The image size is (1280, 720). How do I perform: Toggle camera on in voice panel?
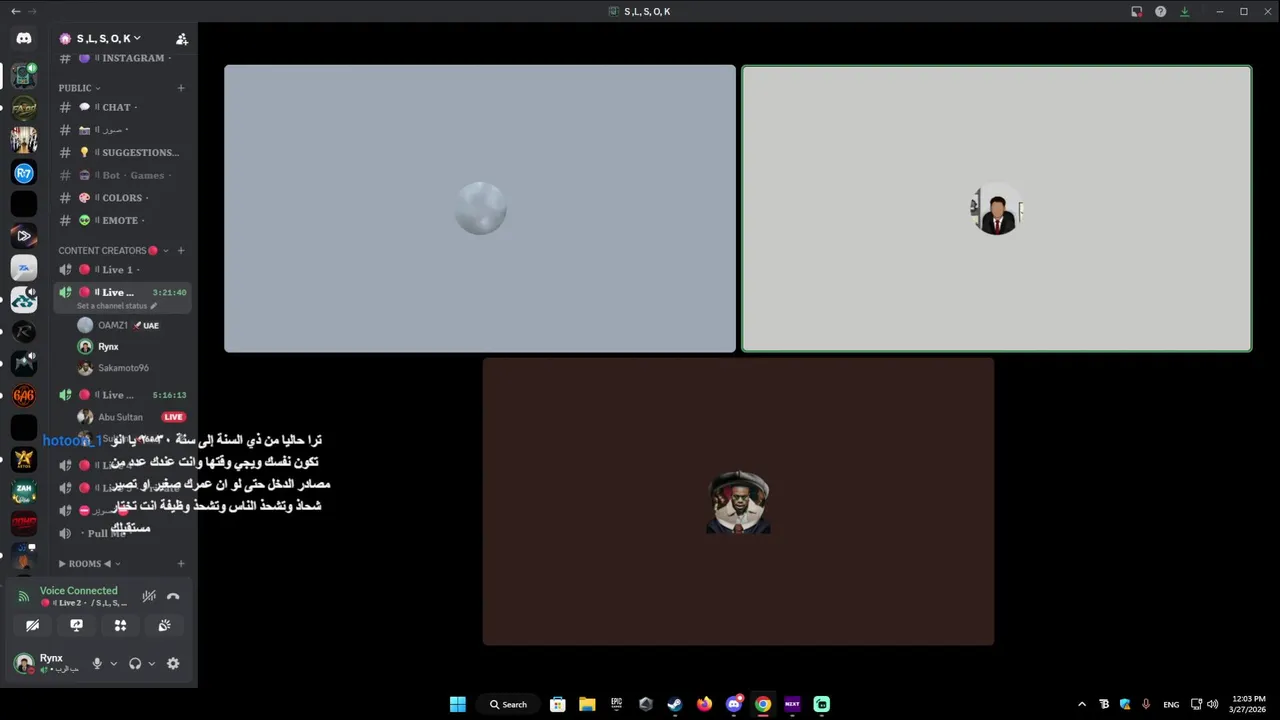pyautogui.click(x=33, y=625)
